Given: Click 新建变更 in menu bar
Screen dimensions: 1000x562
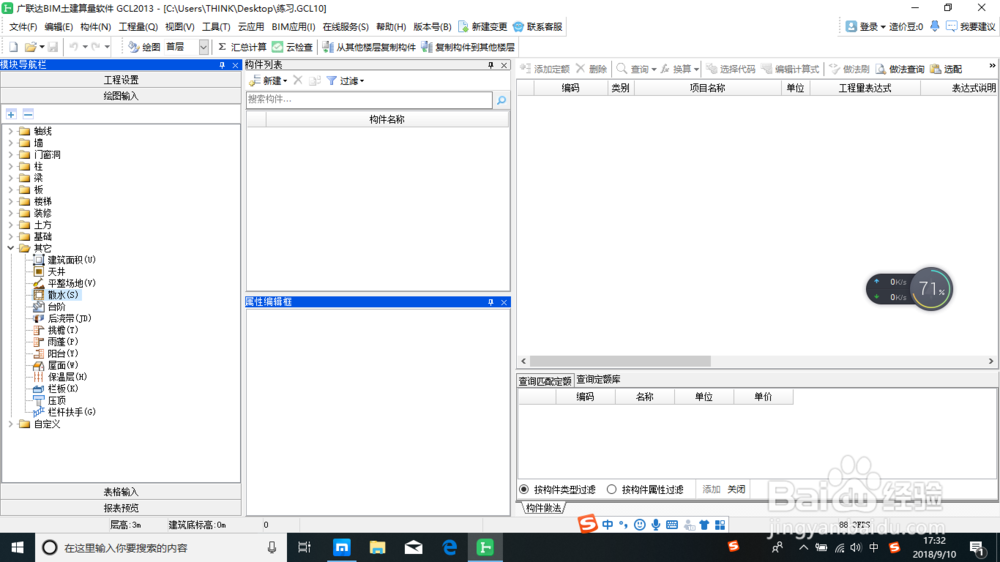Looking at the screenshot, I should tap(482, 27).
